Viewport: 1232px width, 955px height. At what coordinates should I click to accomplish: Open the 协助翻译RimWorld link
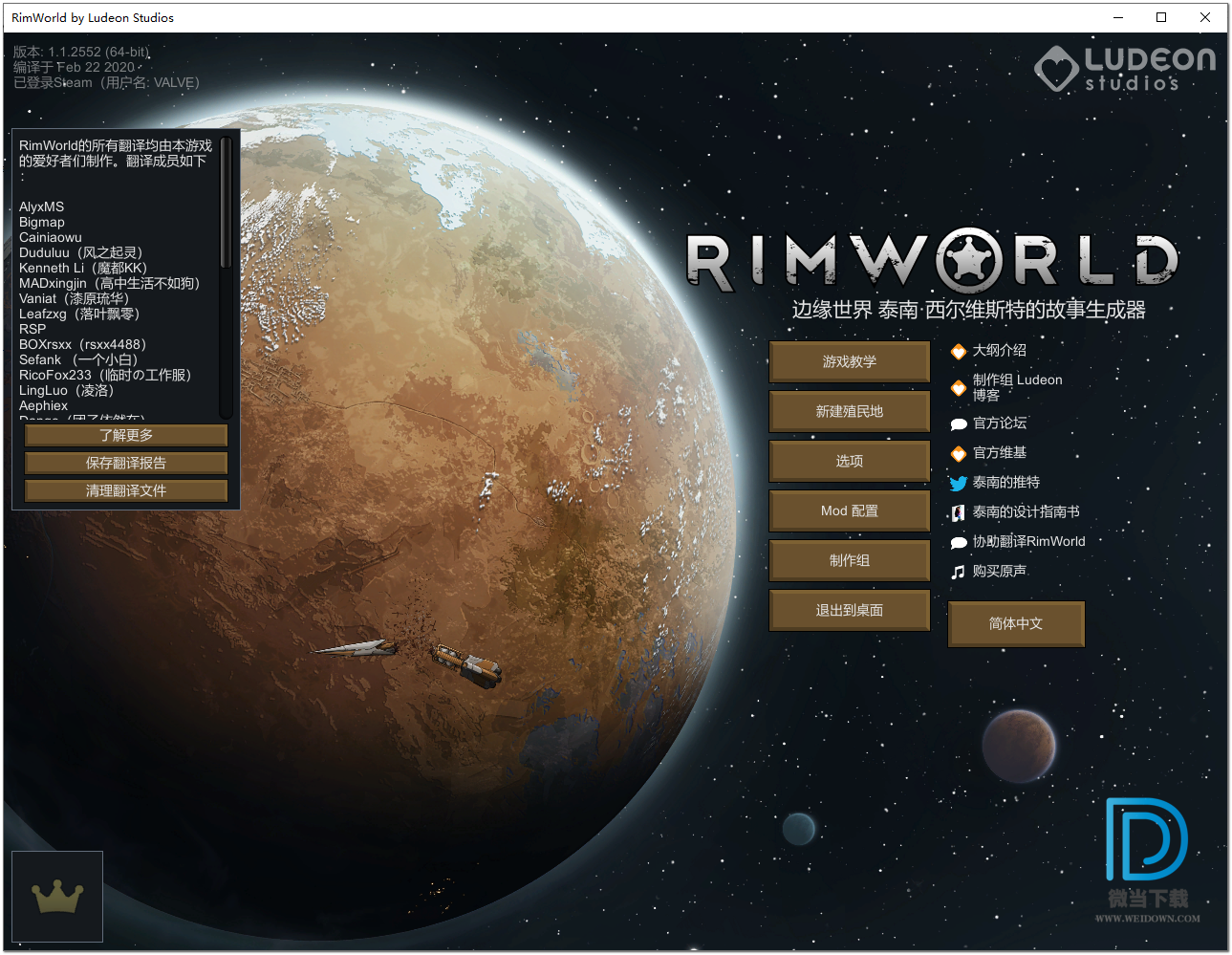[x=1028, y=541]
